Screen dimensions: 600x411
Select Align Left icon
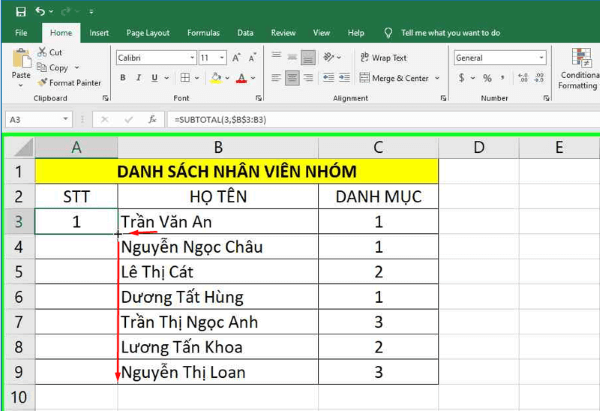point(276,78)
